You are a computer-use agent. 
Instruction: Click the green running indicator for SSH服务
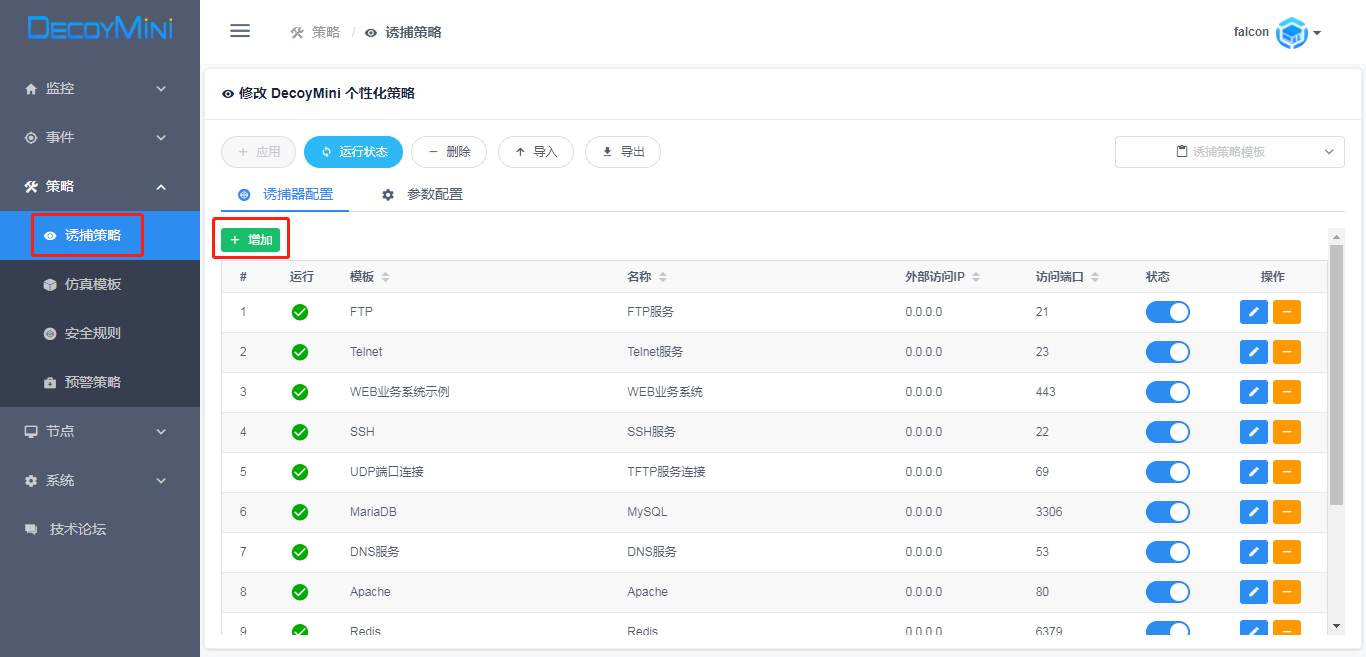299,431
